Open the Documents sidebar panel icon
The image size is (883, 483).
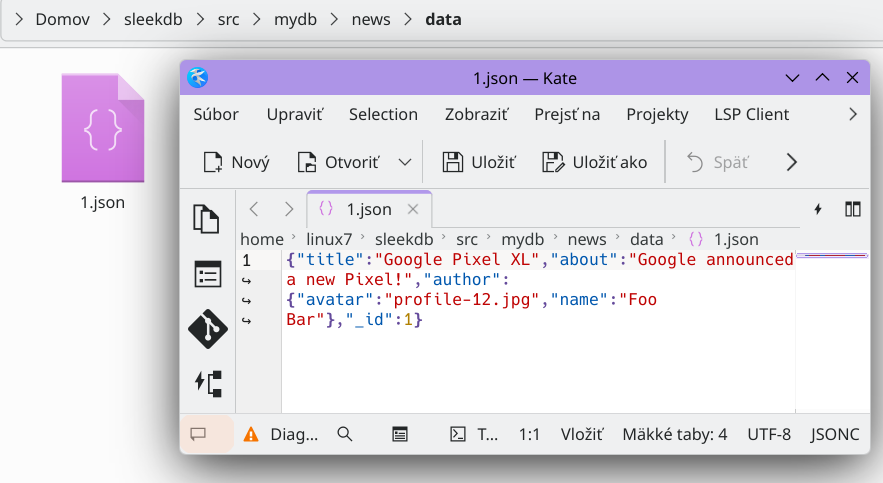coord(207,219)
